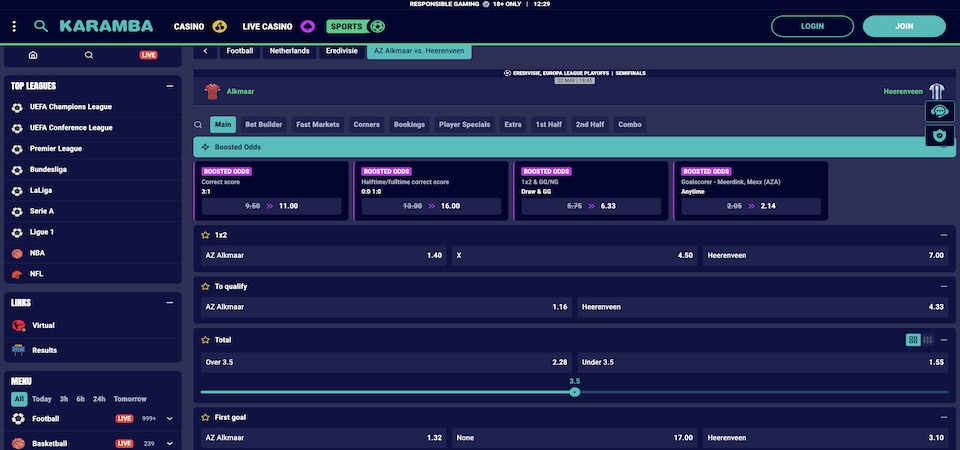Switch Total market to slider view
This screenshot has height=450, width=960.
click(928, 340)
